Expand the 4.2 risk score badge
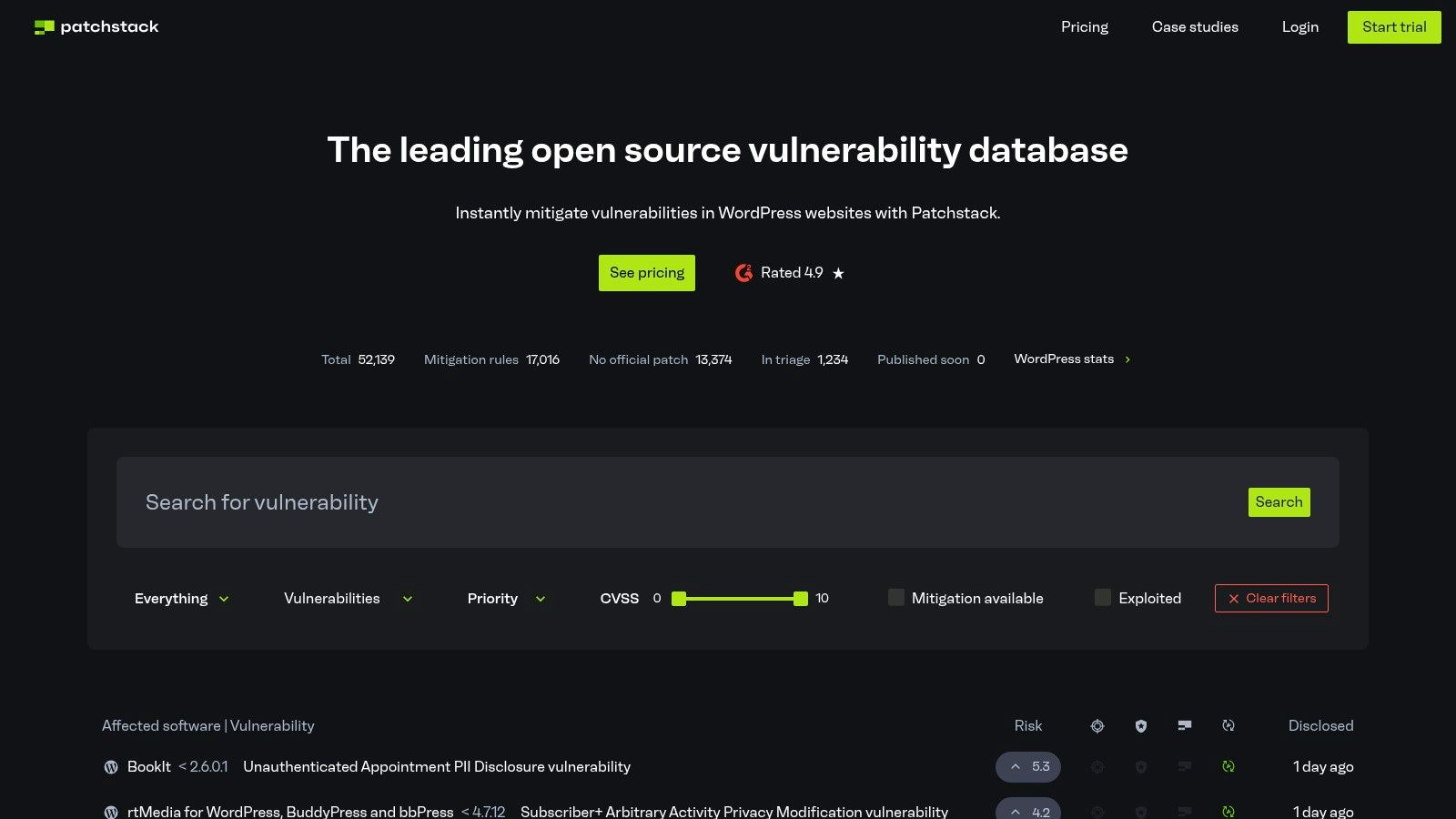This screenshot has width=1456, height=819. [1028, 810]
